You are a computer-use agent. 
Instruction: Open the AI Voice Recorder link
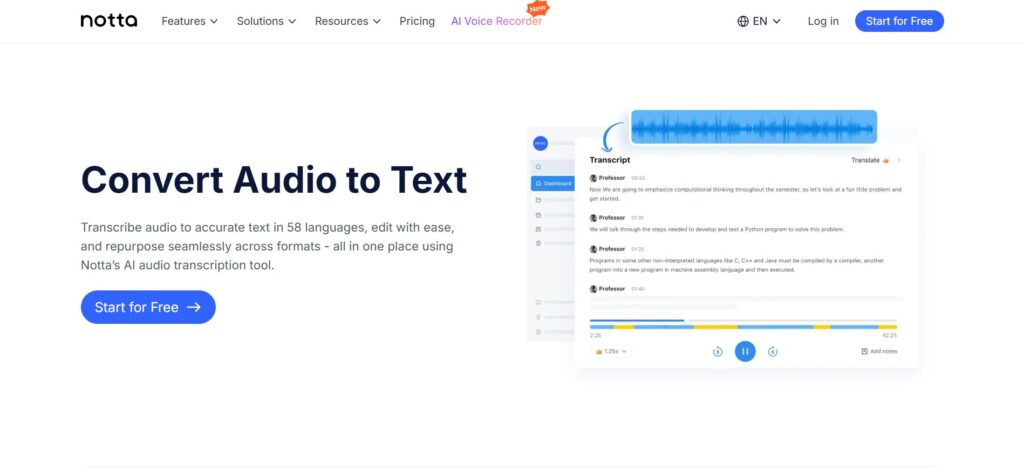click(496, 21)
